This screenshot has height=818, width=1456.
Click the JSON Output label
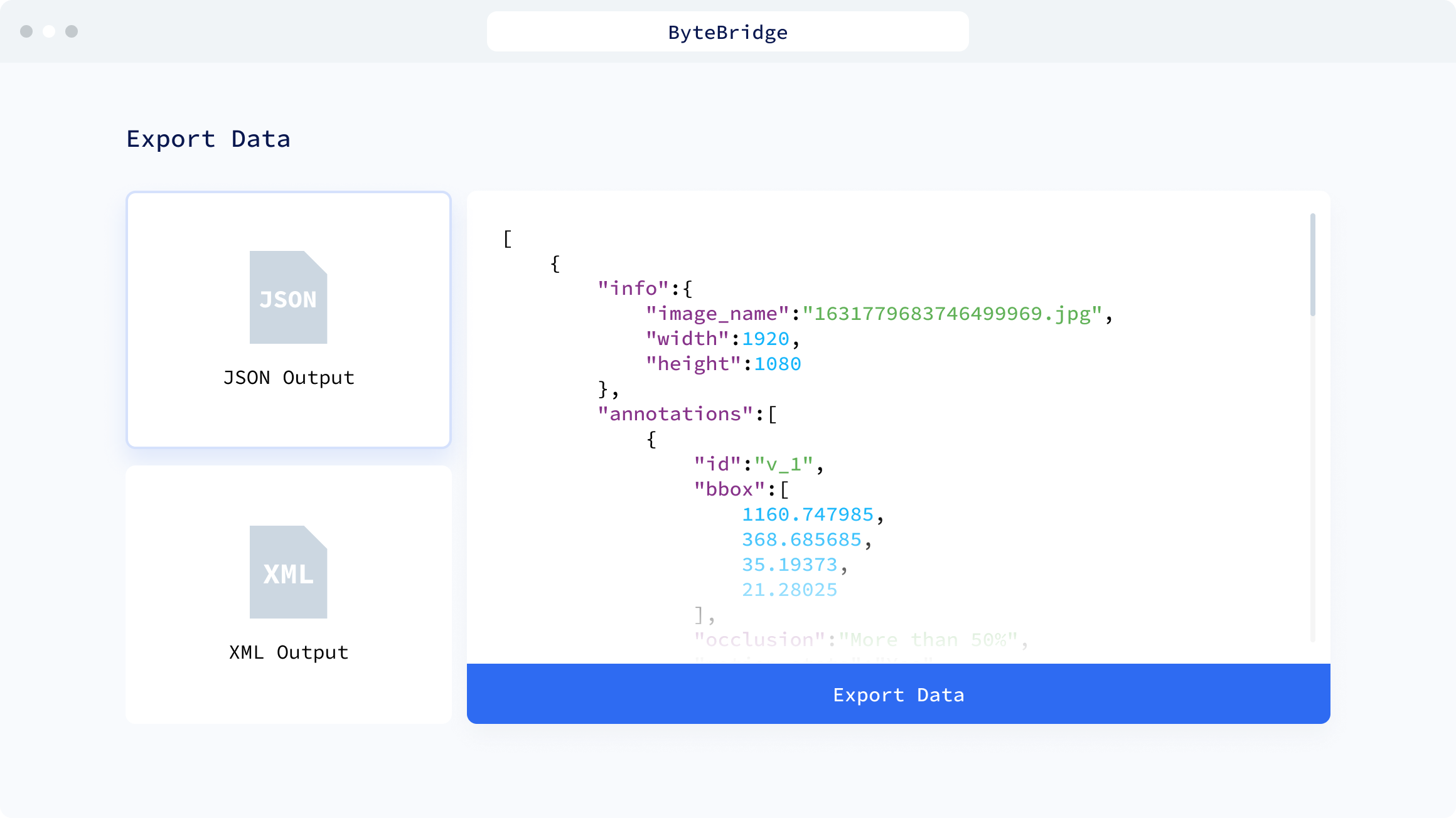click(289, 377)
